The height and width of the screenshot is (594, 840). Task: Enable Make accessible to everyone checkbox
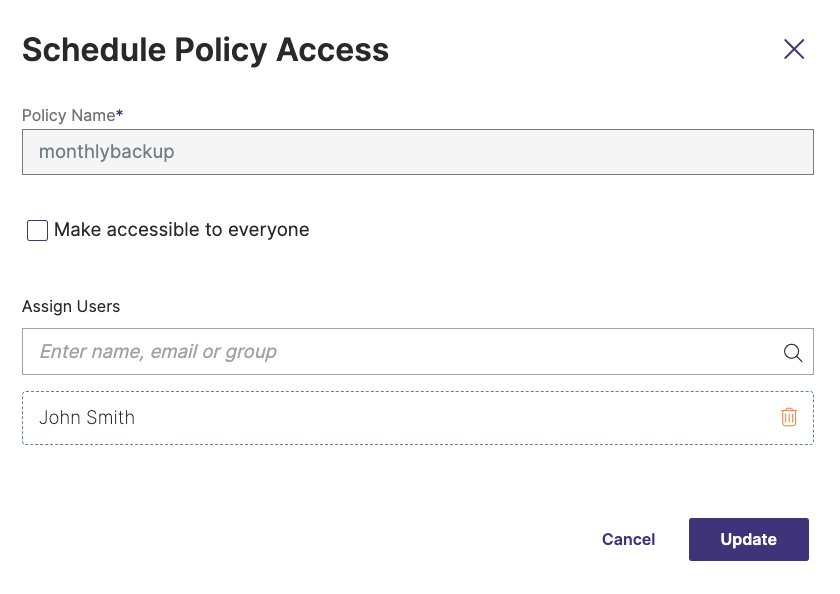click(x=37, y=231)
